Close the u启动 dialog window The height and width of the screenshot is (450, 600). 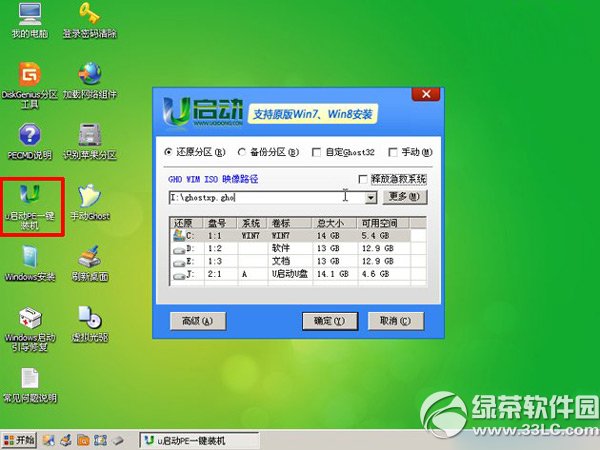(x=426, y=94)
